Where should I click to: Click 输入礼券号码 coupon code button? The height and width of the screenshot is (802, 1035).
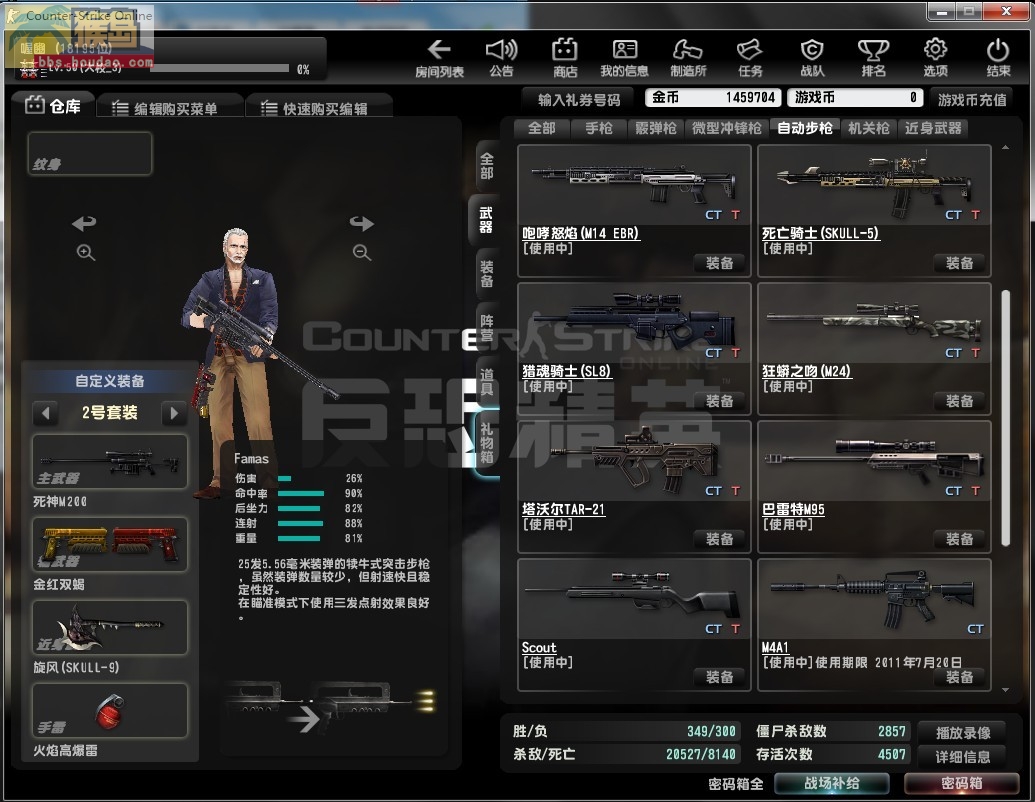[x=579, y=100]
